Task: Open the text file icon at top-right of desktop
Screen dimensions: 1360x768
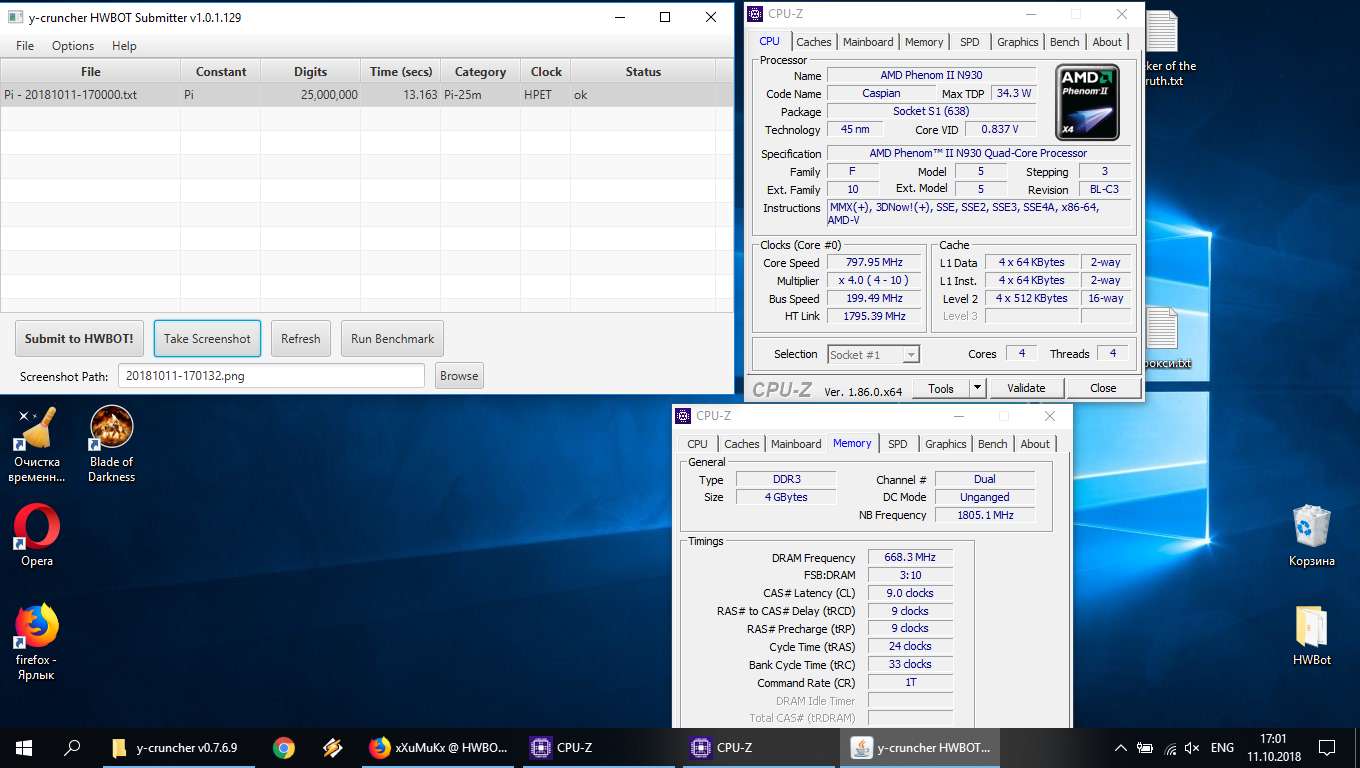Action: tap(1162, 33)
